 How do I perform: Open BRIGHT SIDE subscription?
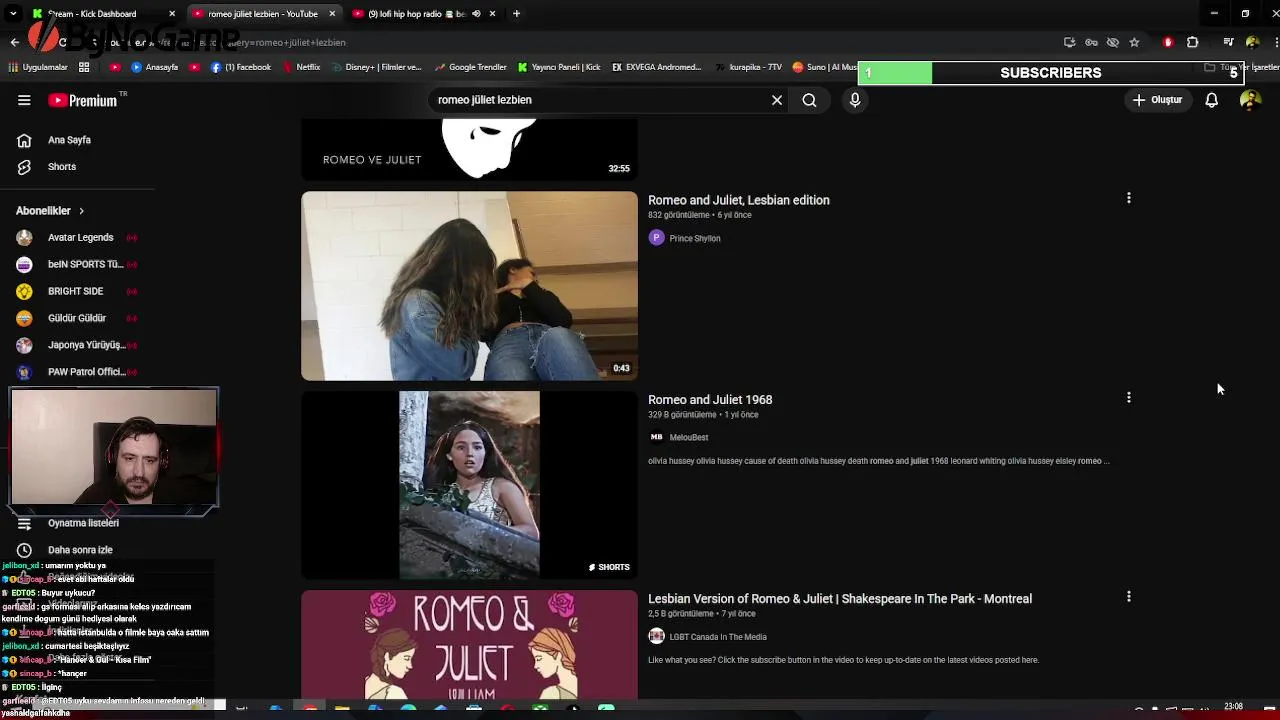click(78, 291)
